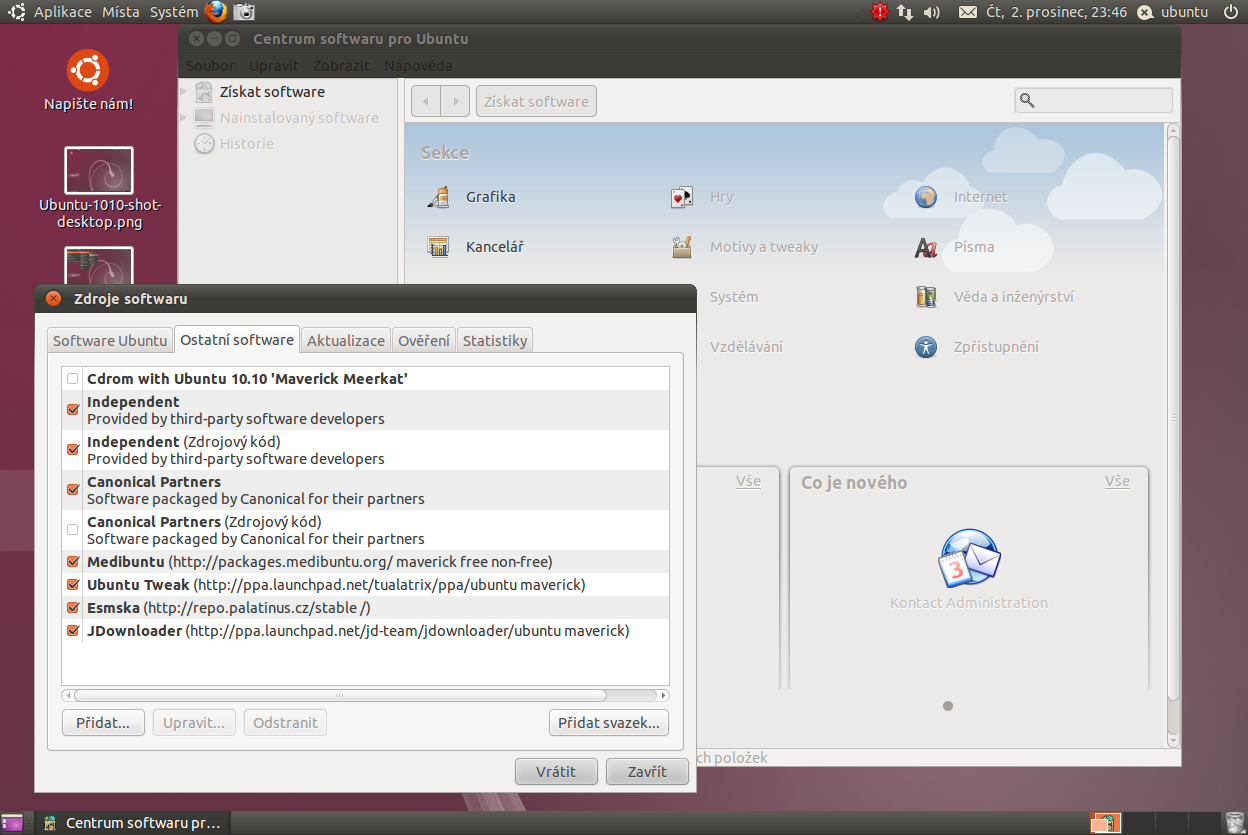This screenshot has height=835, width=1248.
Task: Open Ubuntu-1010-shot-desktop.png thumbnail on desktop
Action: click(x=99, y=170)
